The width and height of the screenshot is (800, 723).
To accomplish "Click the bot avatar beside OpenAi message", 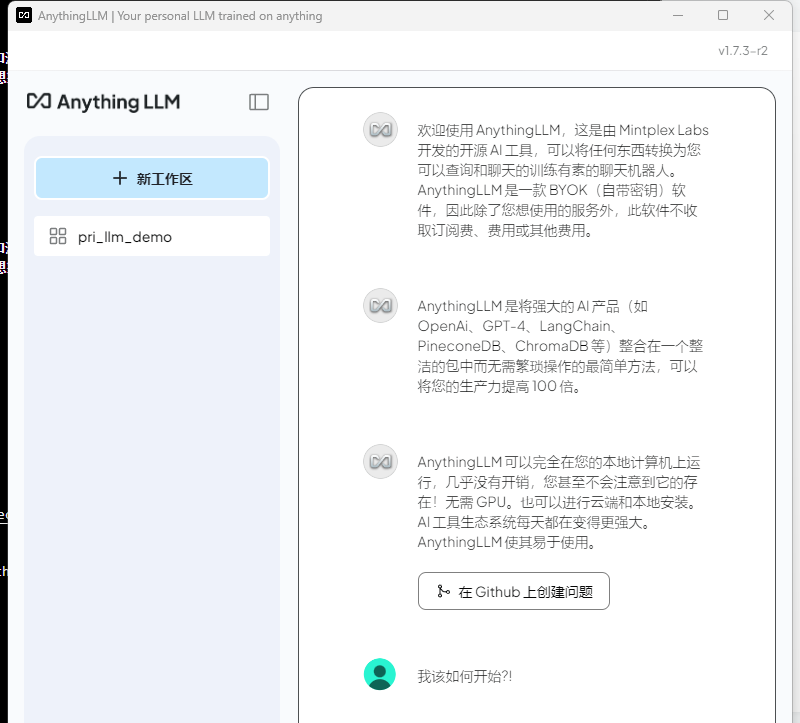I will [380, 306].
